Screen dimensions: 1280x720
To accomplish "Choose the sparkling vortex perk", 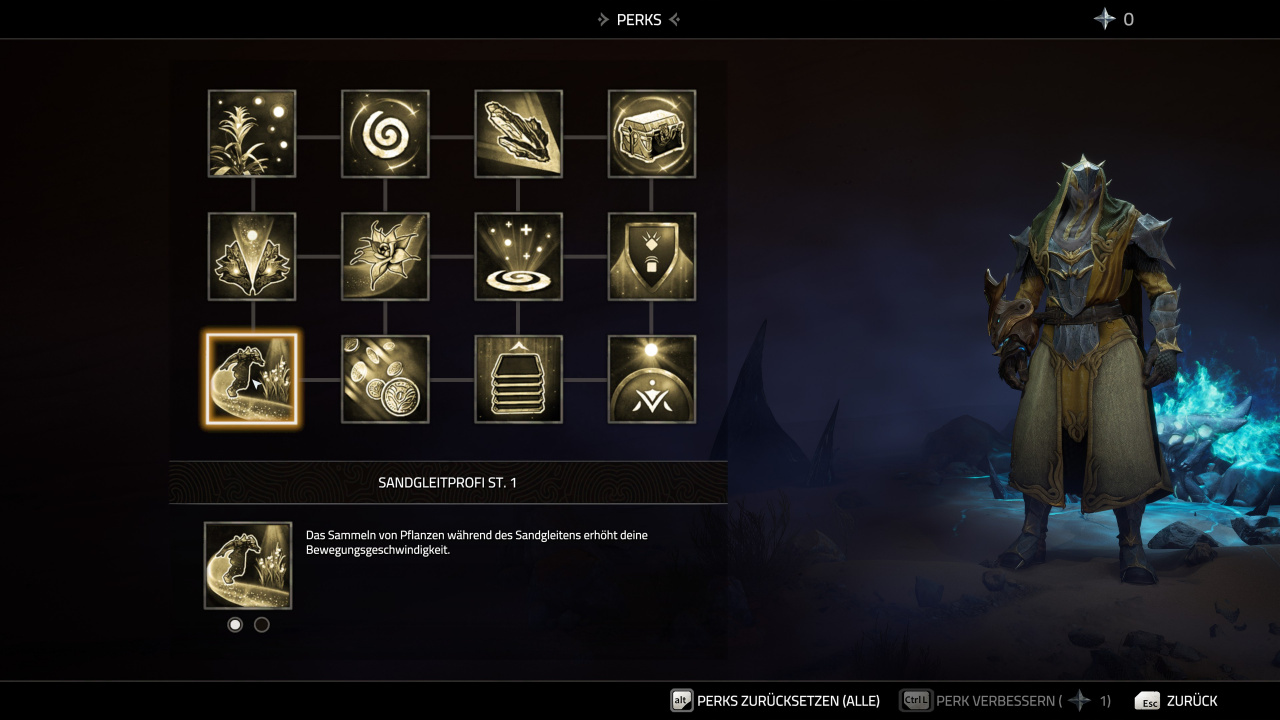I will point(518,257).
